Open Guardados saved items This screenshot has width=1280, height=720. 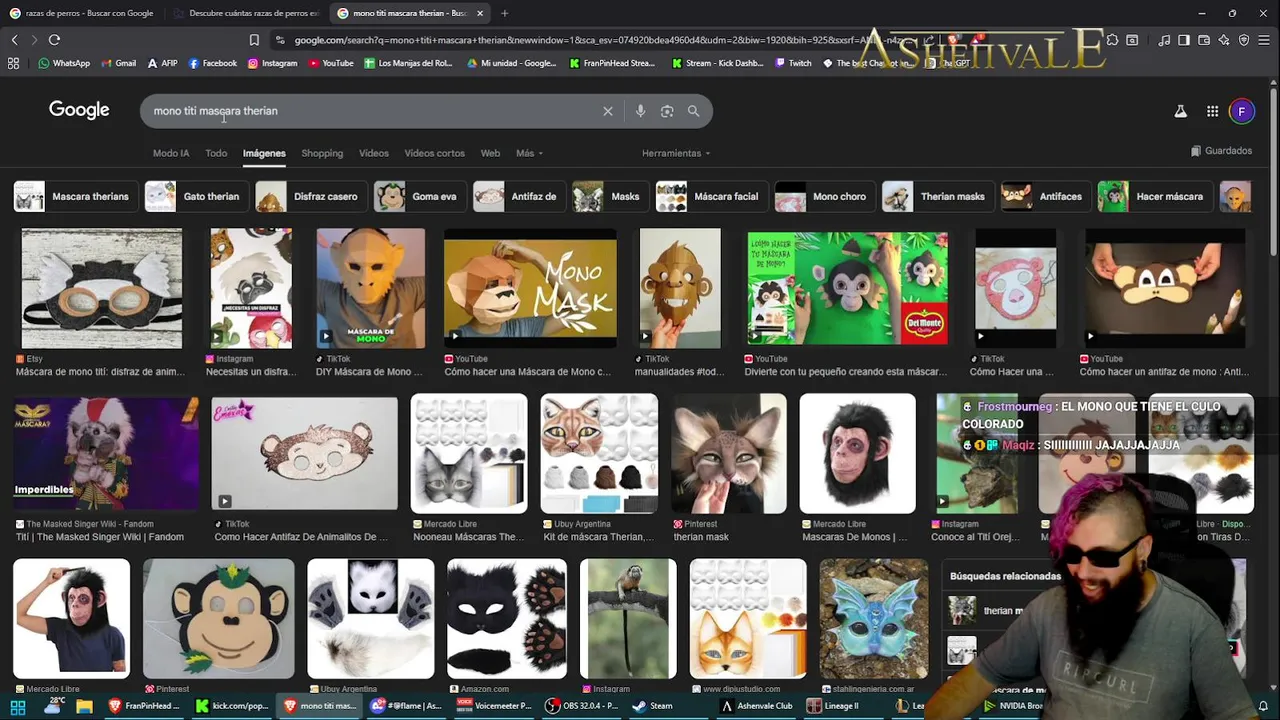click(1221, 151)
